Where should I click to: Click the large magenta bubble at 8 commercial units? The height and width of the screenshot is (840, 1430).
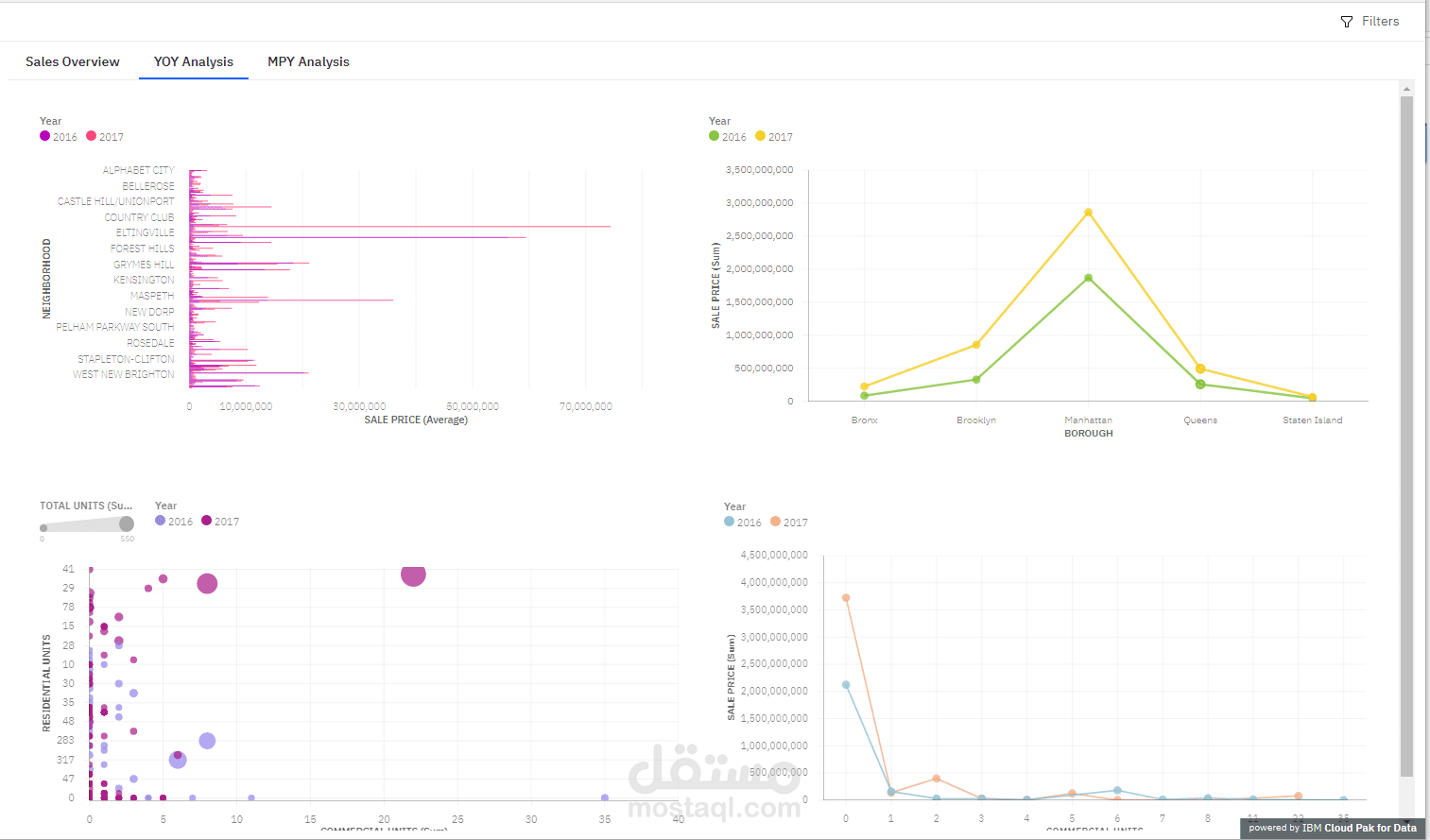tap(207, 584)
